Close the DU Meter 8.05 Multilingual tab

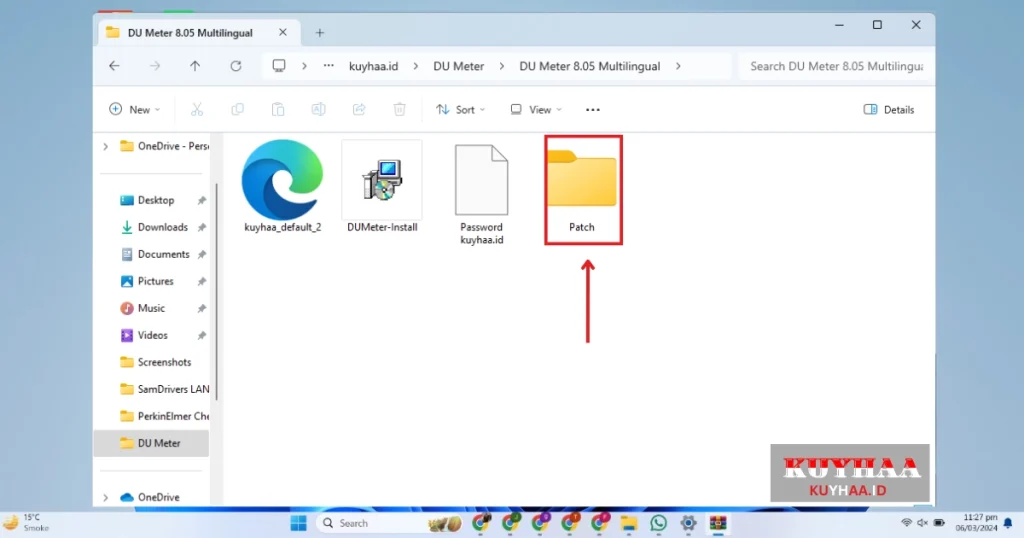pos(283,32)
